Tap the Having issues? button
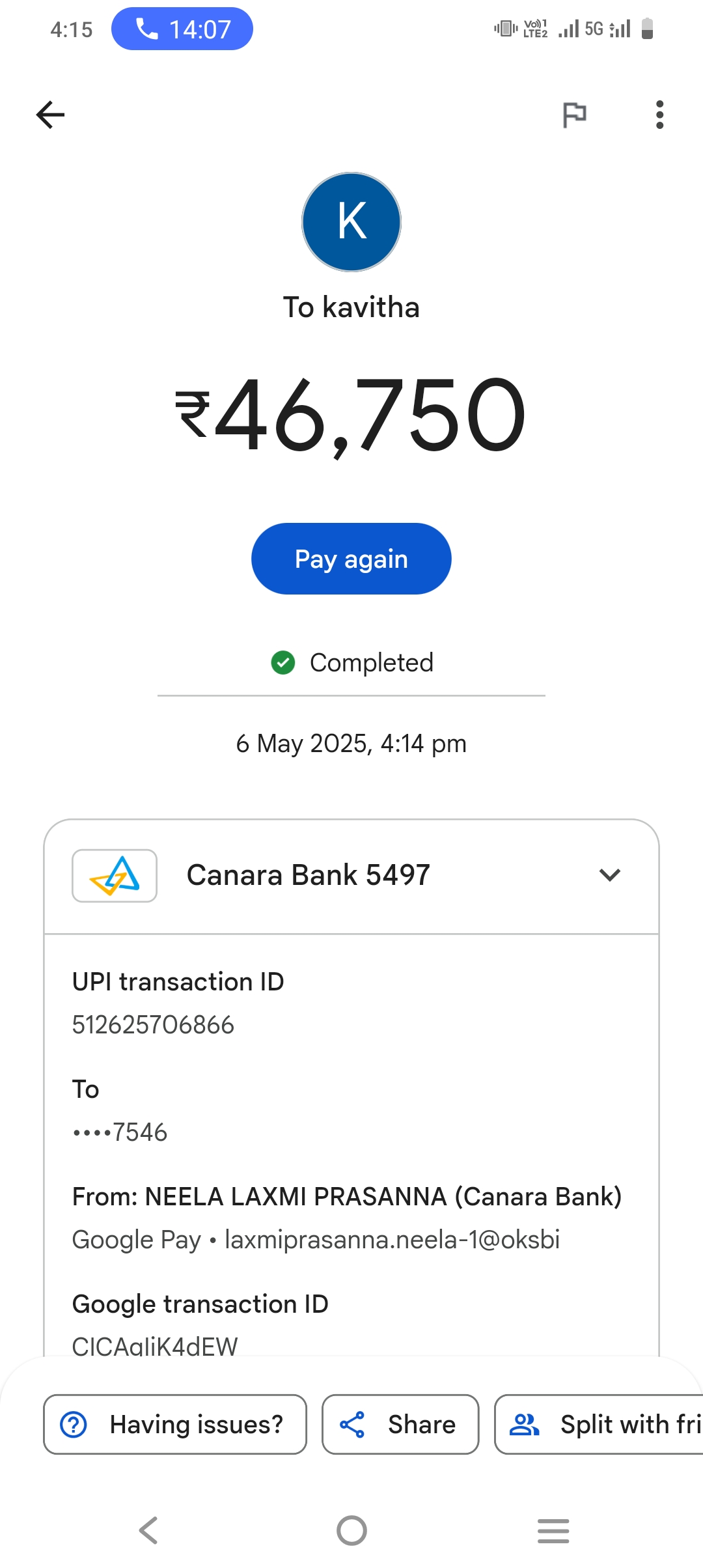 [175, 1424]
